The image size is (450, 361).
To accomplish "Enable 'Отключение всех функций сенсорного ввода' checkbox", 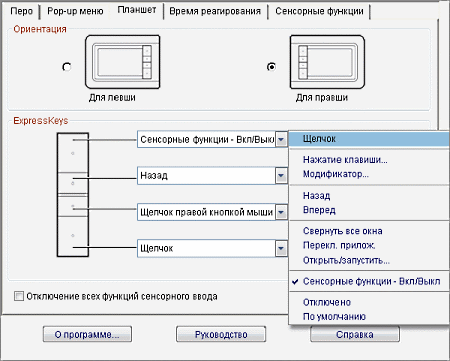I will coord(19,296).
